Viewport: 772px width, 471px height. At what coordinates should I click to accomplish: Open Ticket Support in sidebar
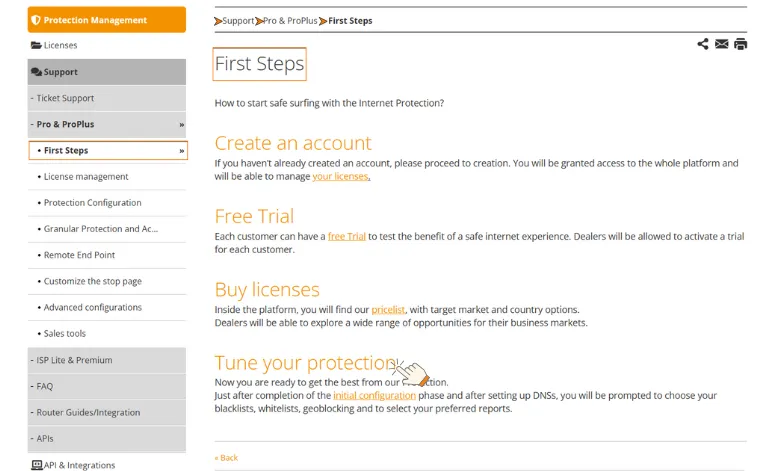107,98
